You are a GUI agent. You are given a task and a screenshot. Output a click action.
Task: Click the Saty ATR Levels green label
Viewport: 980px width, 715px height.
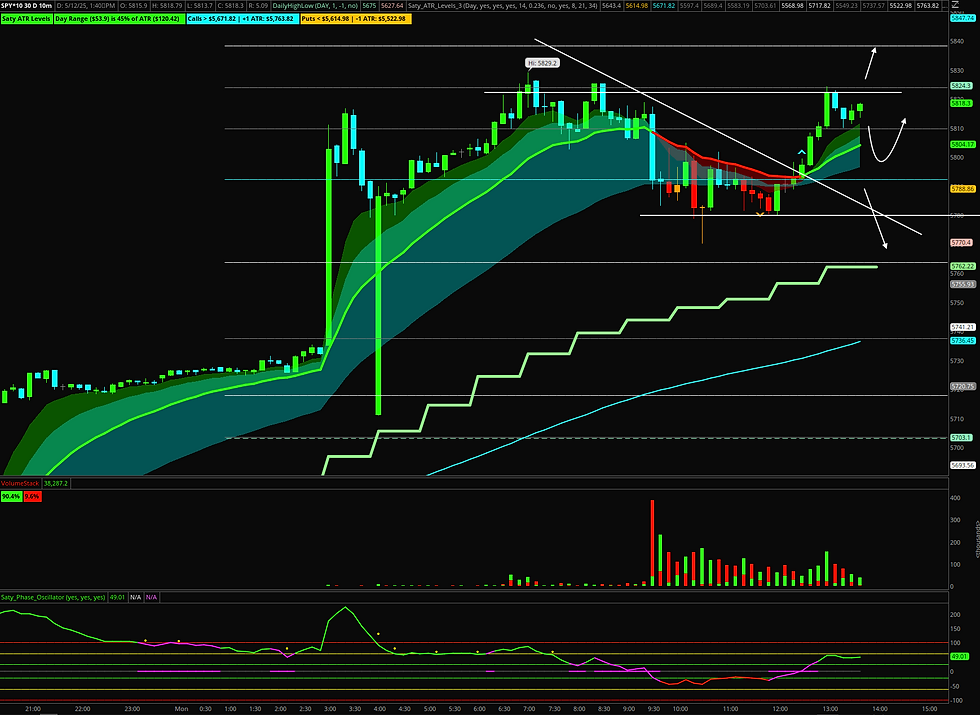[26, 19]
